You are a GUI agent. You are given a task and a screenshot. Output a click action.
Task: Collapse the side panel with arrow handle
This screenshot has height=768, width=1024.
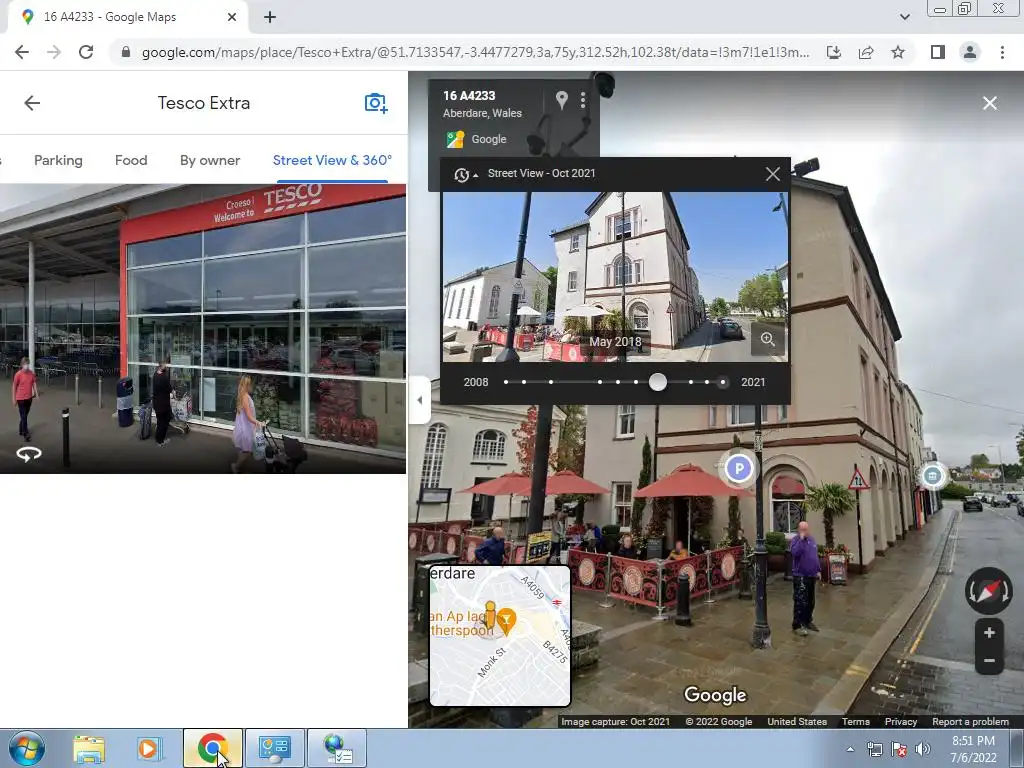pyautogui.click(x=419, y=400)
